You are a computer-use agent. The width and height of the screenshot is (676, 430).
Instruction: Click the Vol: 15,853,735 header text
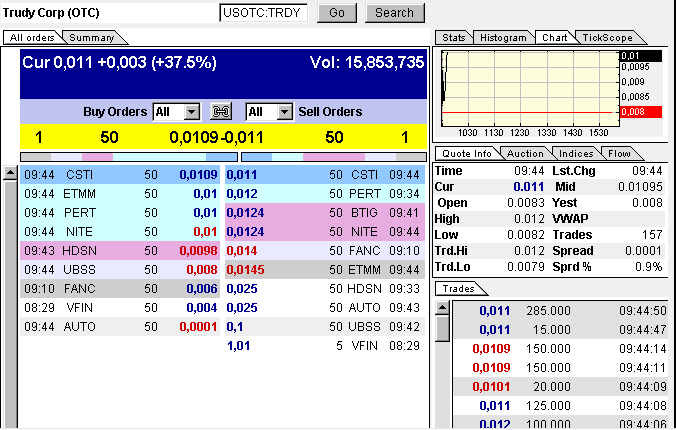[367, 63]
